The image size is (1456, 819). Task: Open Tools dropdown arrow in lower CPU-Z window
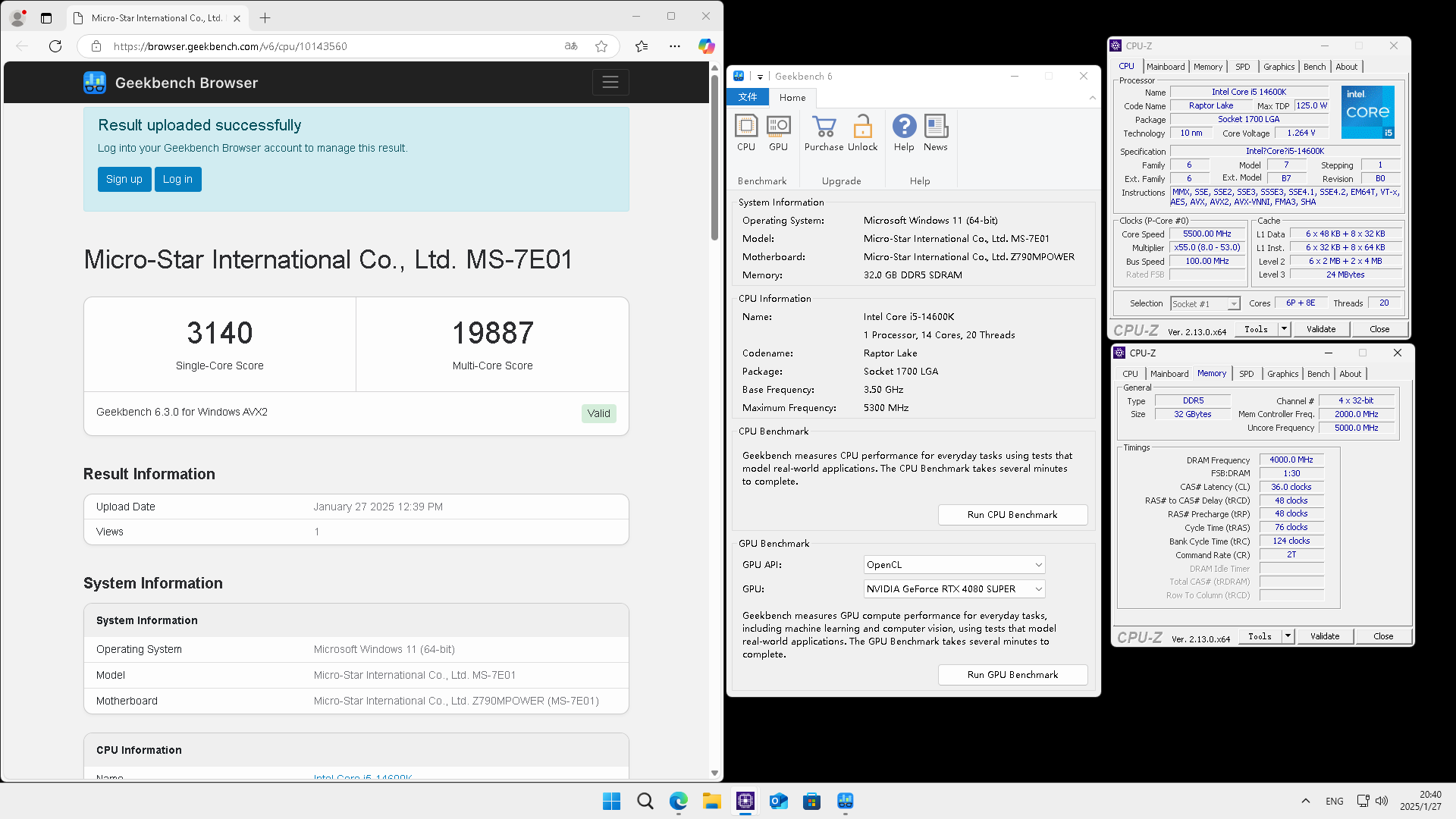click(x=1288, y=636)
